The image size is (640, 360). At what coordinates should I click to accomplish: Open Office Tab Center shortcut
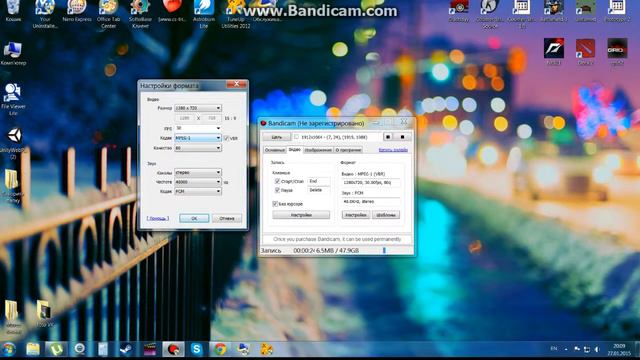click(109, 13)
